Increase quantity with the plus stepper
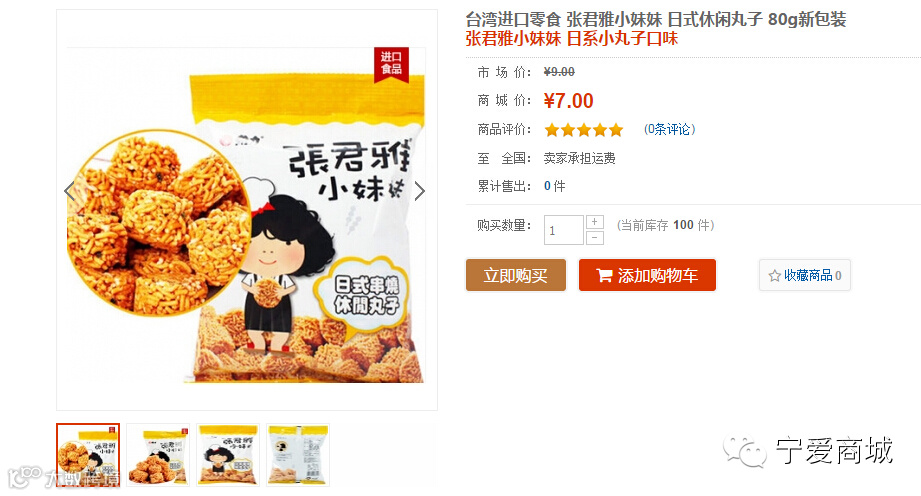 [x=594, y=222]
